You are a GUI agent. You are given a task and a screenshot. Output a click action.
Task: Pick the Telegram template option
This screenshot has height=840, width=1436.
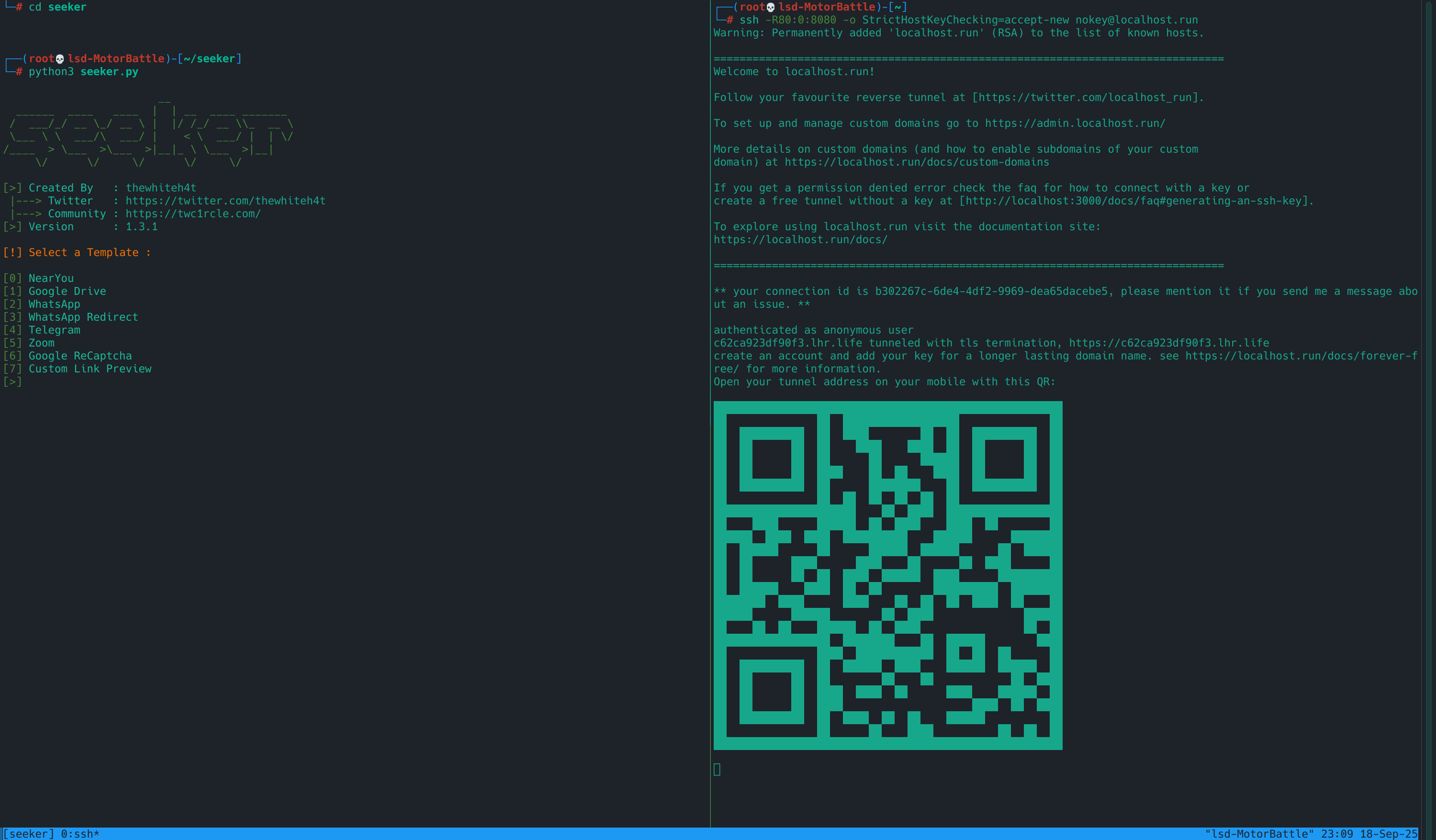click(54, 330)
